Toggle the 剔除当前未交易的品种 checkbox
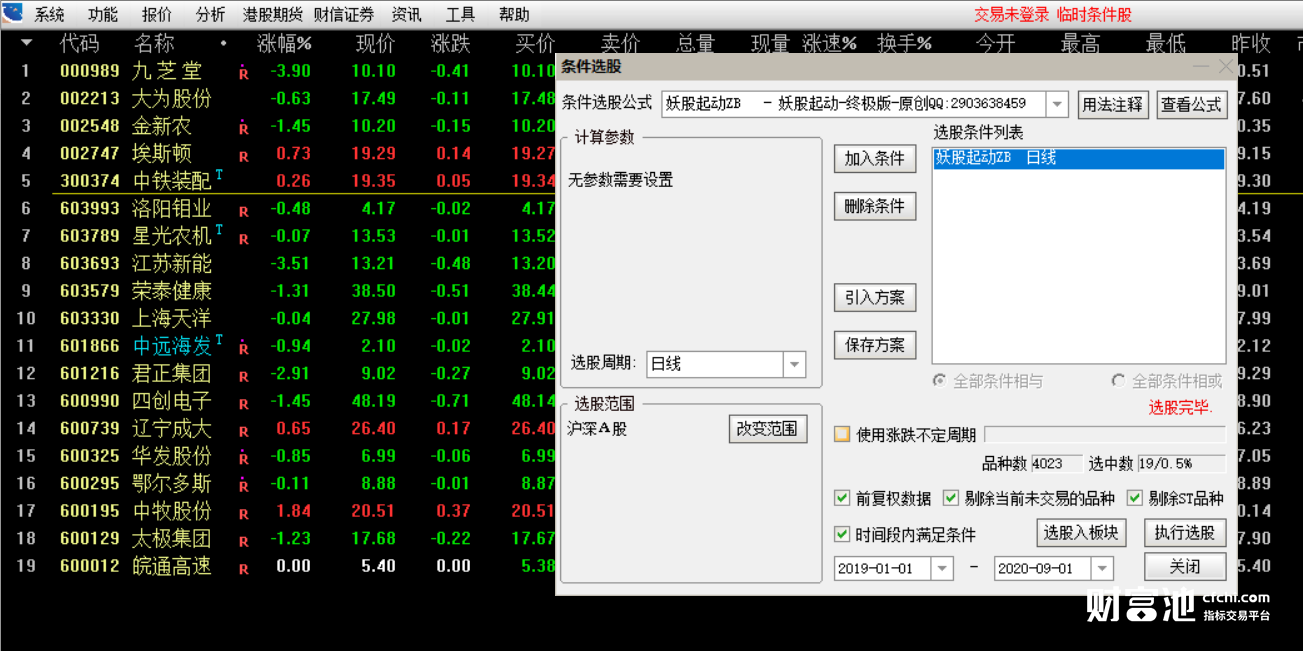 950,498
